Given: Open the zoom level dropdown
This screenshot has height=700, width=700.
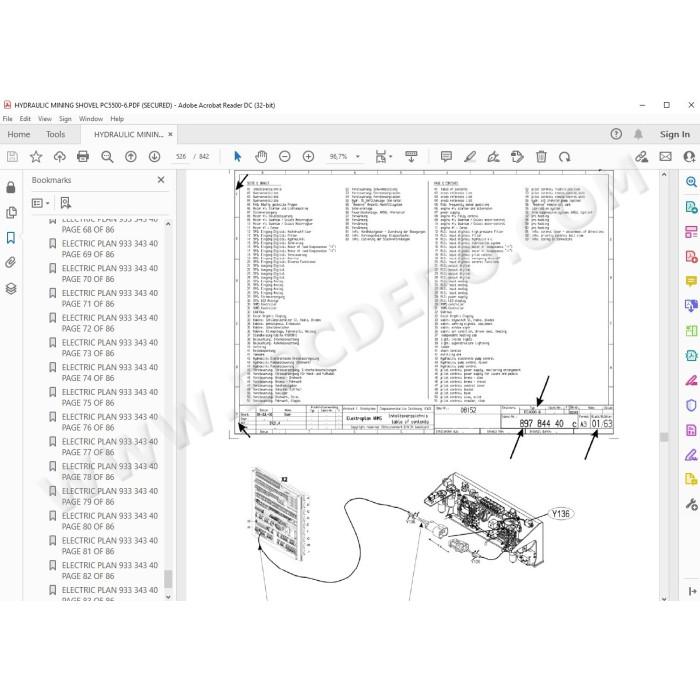Looking at the screenshot, I should [x=358, y=157].
